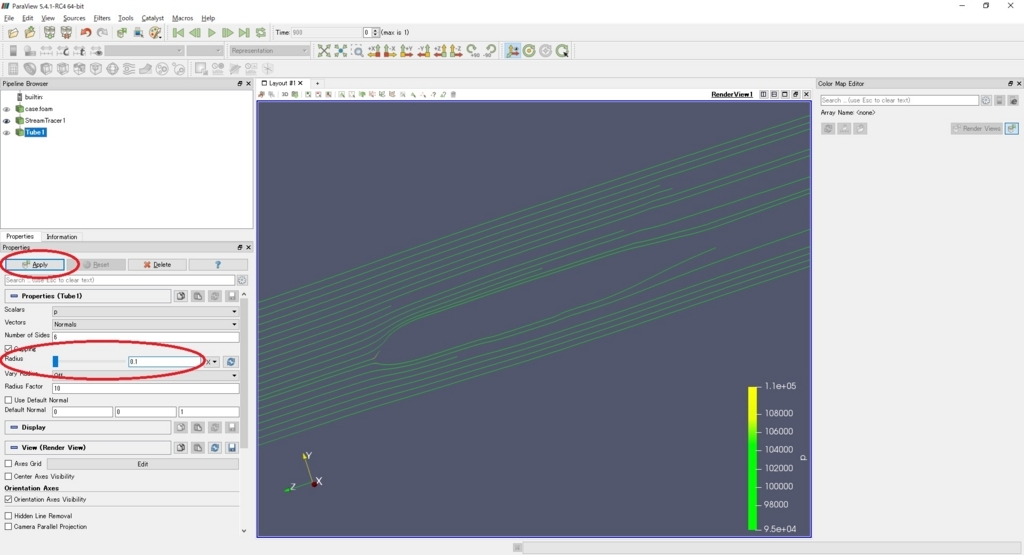The height and width of the screenshot is (555, 1024).
Task: Click the Open file folder icon
Action: click(x=12, y=33)
